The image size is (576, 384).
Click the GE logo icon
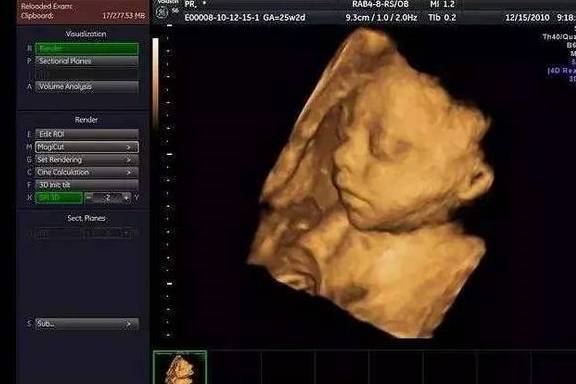click(162, 13)
